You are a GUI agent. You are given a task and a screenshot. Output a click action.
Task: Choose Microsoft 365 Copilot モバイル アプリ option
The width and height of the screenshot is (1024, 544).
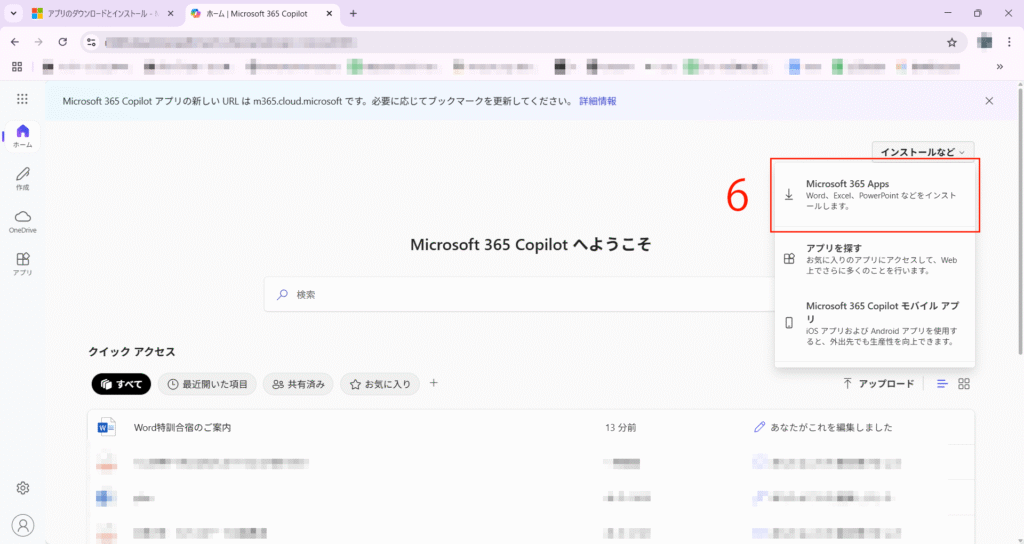pos(875,323)
